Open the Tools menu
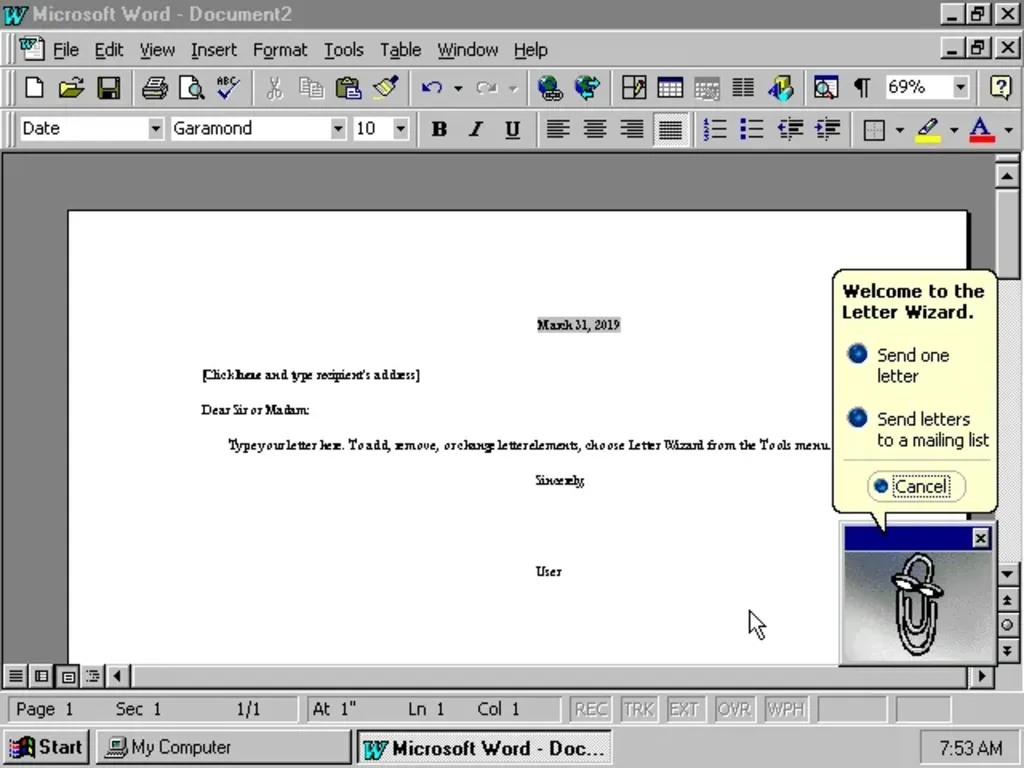This screenshot has width=1024, height=768. click(x=344, y=50)
